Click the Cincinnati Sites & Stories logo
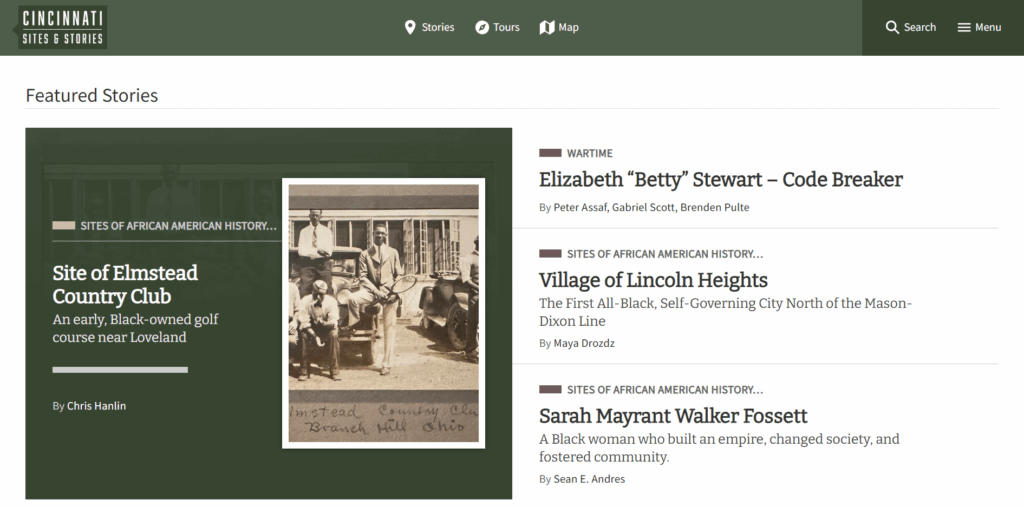Viewport: 1024px width, 507px height. click(x=63, y=27)
